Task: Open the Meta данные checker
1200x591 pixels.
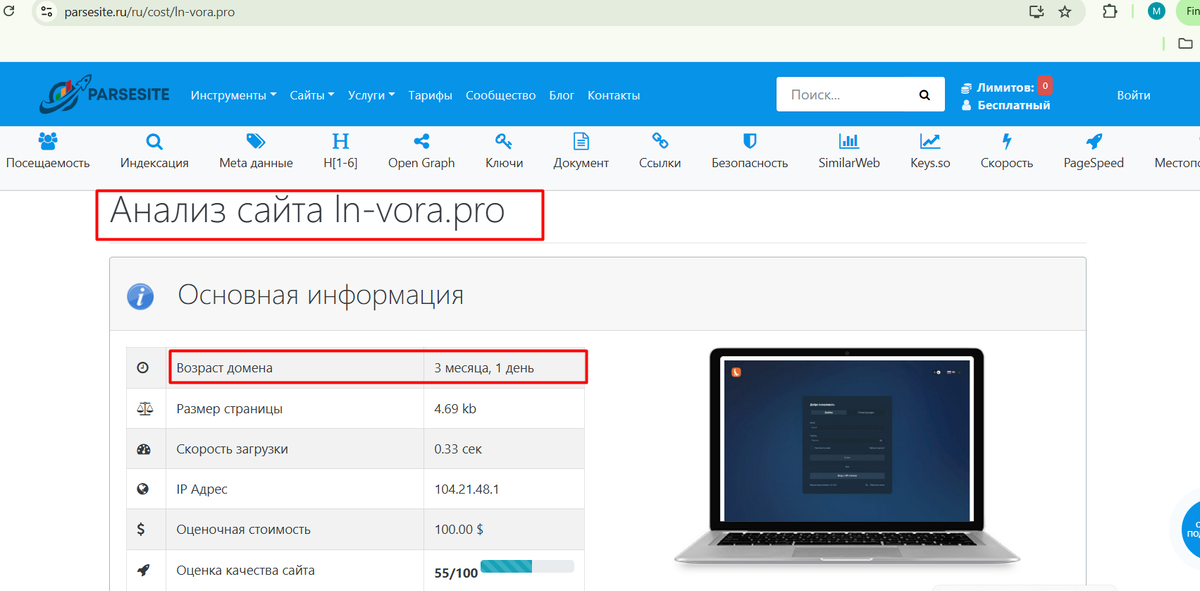Action: pyautogui.click(x=255, y=150)
